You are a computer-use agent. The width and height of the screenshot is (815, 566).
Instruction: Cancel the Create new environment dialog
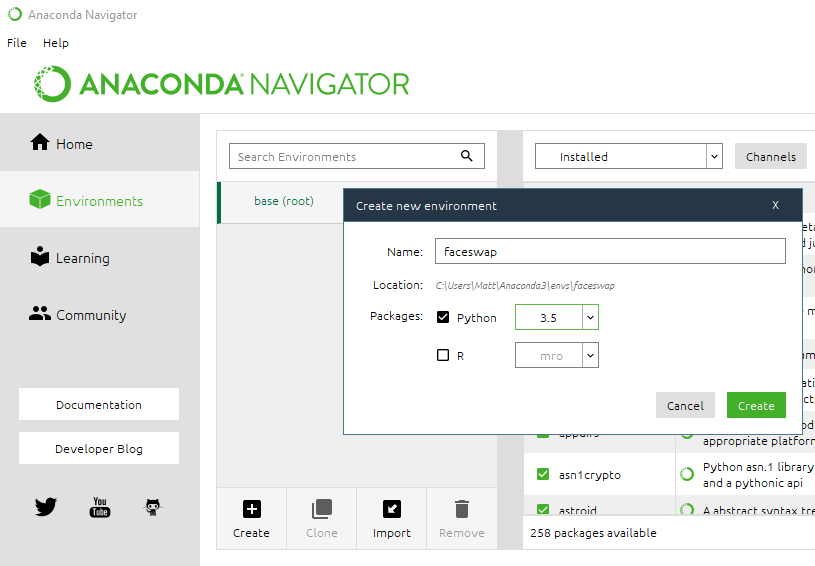point(685,405)
